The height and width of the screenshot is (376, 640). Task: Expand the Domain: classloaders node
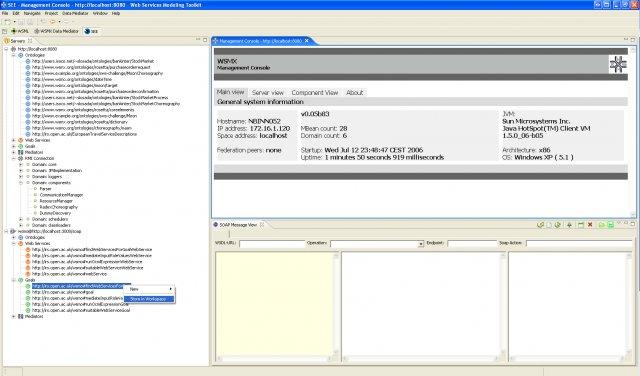(x=21, y=225)
